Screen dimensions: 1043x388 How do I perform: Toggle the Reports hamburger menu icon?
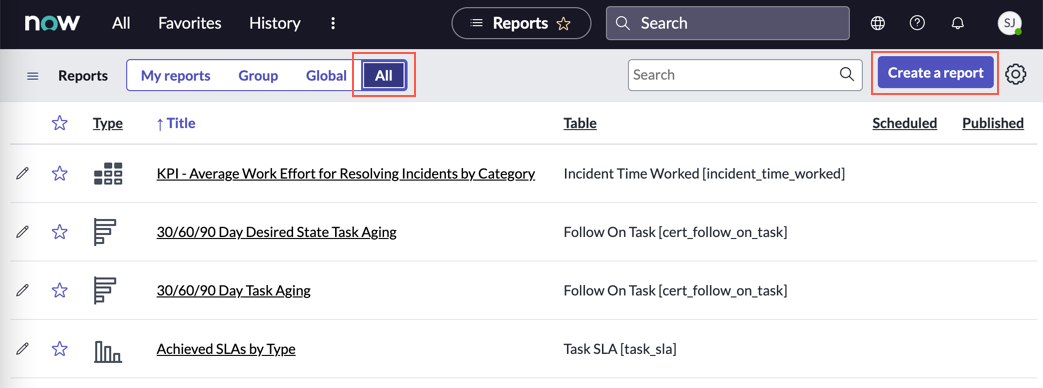[33, 76]
